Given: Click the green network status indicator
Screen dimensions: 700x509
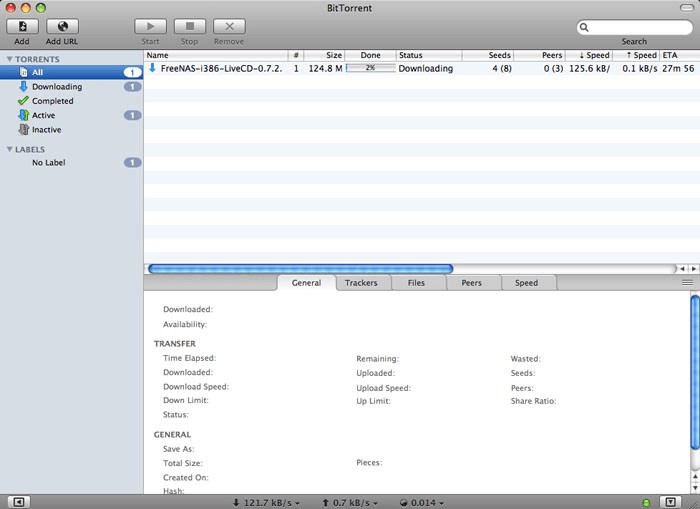Looking at the screenshot, I should pos(646,503).
